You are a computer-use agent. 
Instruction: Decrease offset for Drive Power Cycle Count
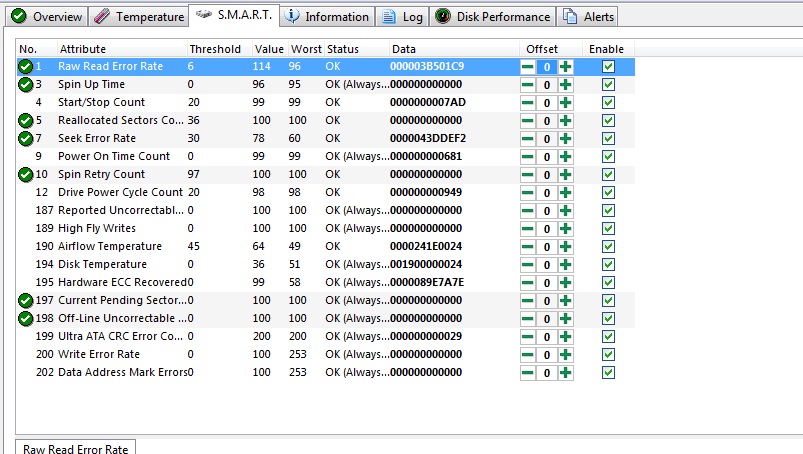[527, 192]
